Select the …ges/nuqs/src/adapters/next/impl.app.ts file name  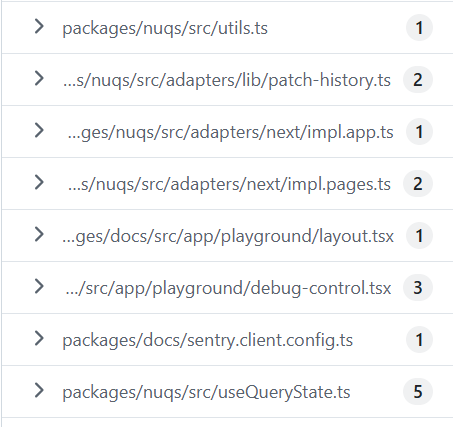tap(230, 132)
